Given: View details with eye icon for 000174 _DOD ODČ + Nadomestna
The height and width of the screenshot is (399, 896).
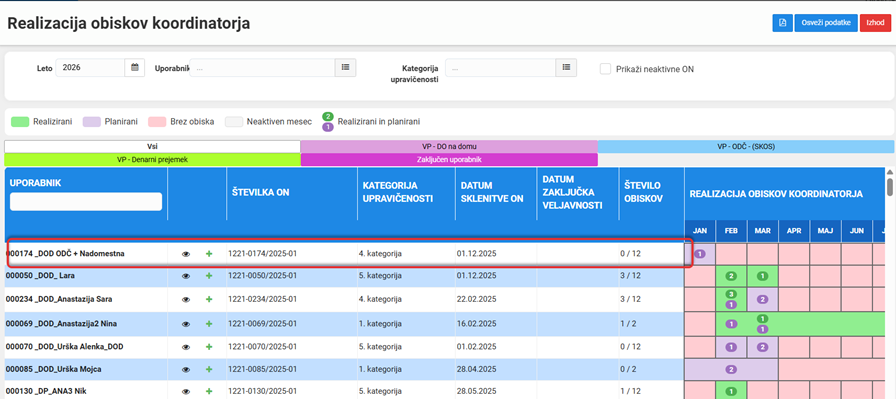Looking at the screenshot, I should point(186,254).
